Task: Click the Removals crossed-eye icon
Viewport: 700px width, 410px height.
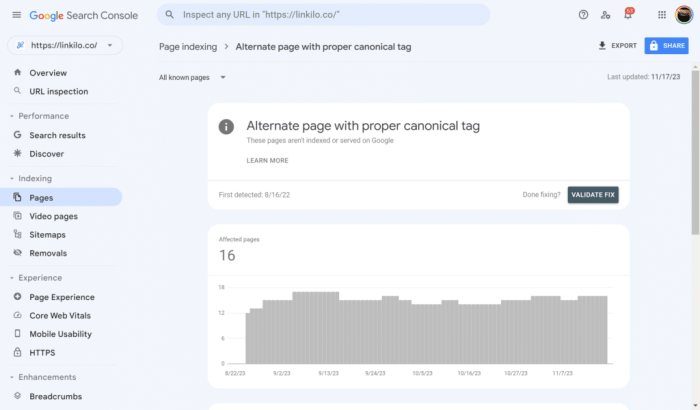Action: click(17, 252)
